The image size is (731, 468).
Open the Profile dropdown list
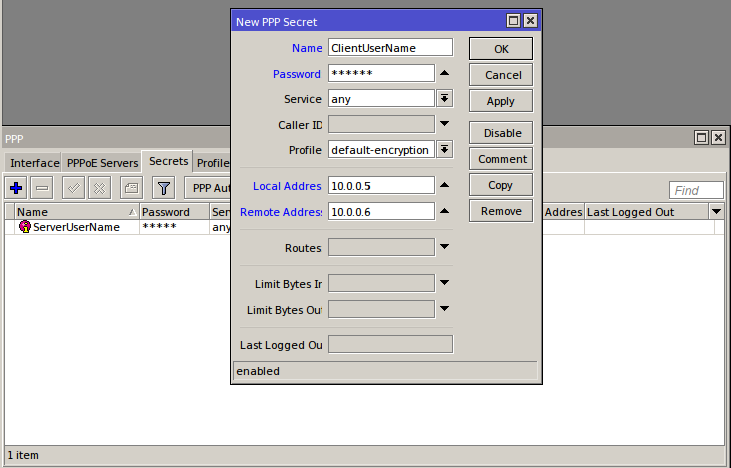click(445, 150)
